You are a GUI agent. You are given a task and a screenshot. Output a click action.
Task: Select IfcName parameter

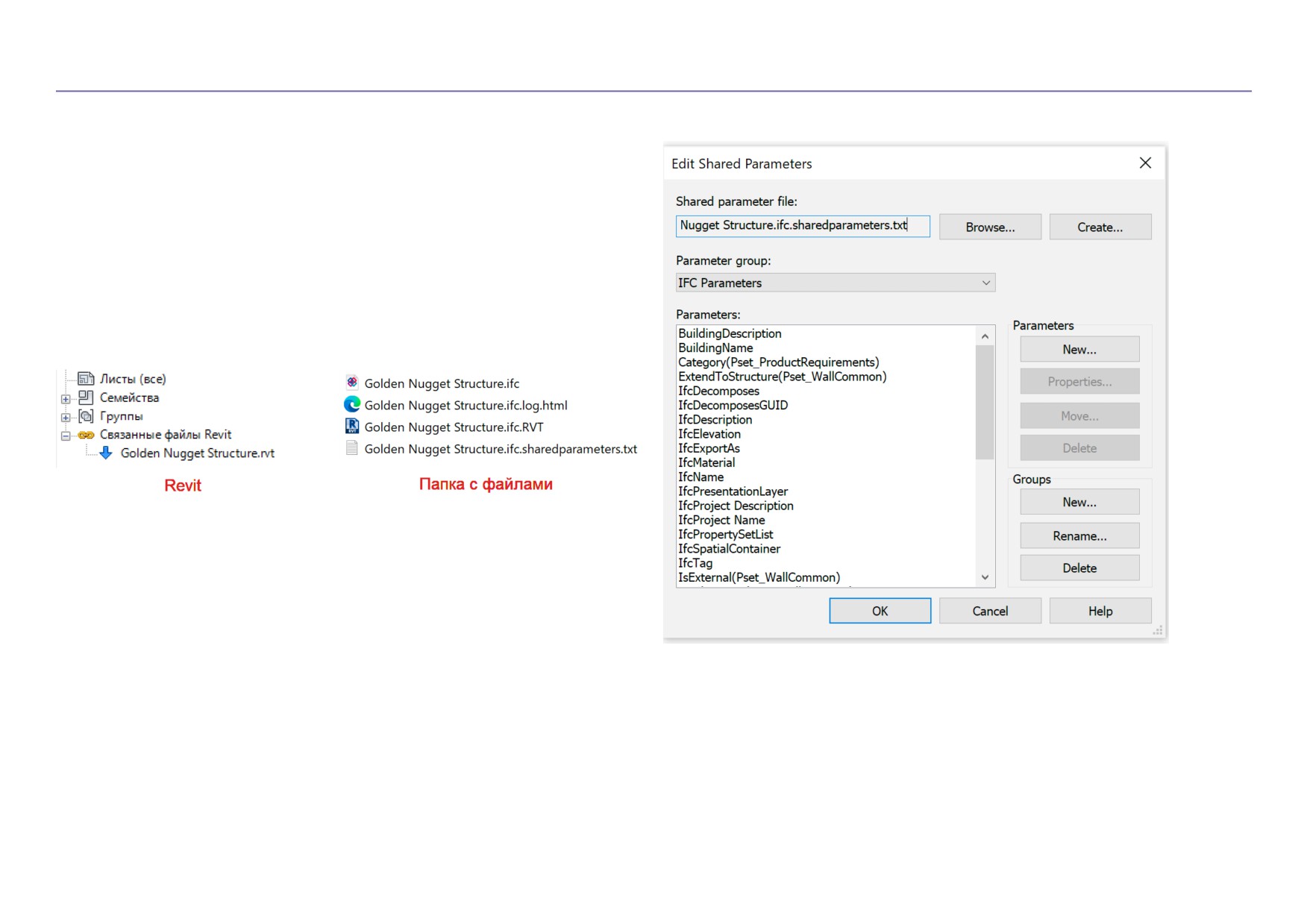pos(700,477)
